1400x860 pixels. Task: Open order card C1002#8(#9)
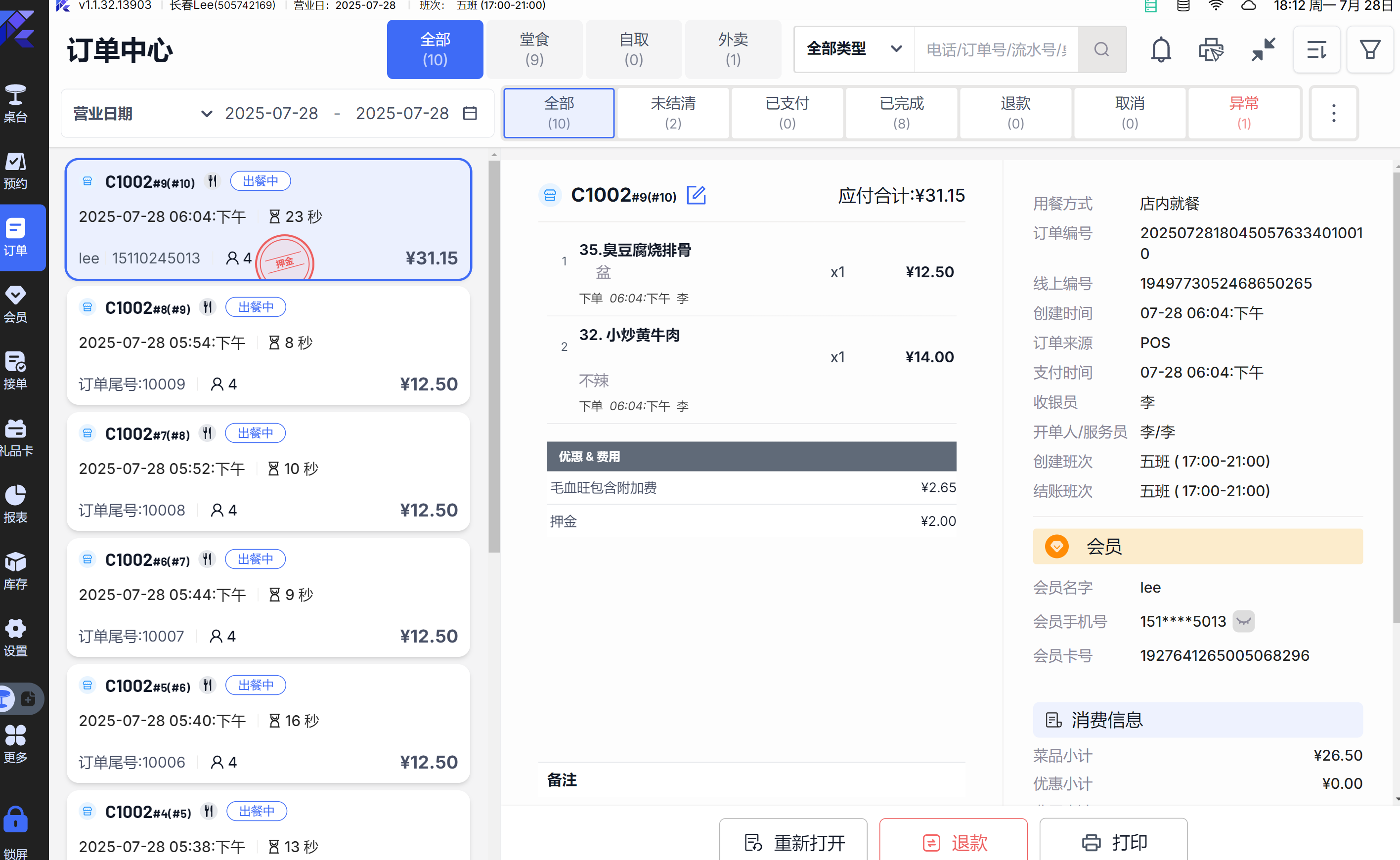tap(268, 345)
